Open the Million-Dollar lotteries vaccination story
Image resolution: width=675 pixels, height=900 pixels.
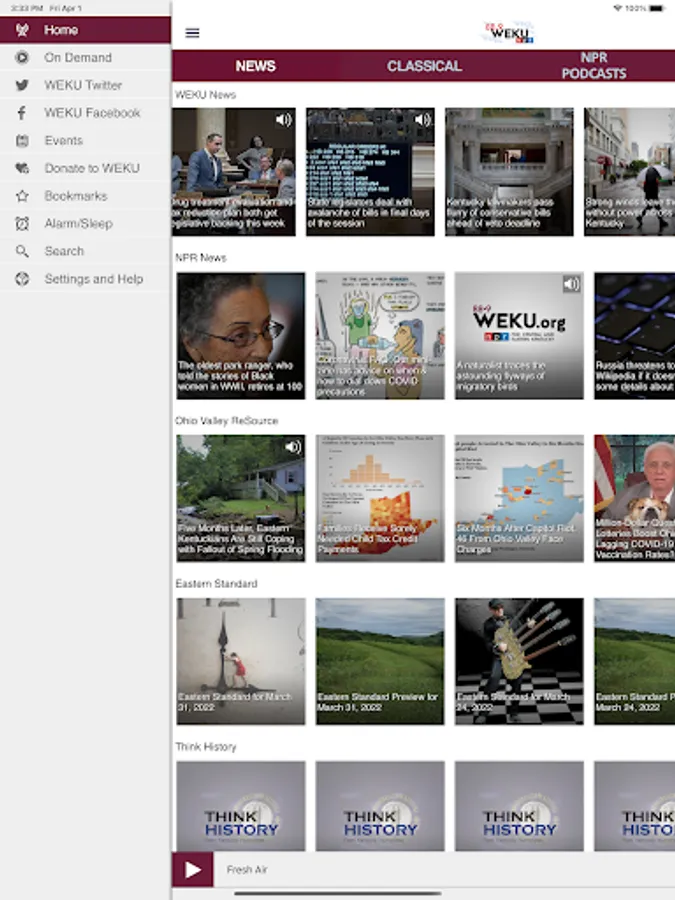point(634,498)
